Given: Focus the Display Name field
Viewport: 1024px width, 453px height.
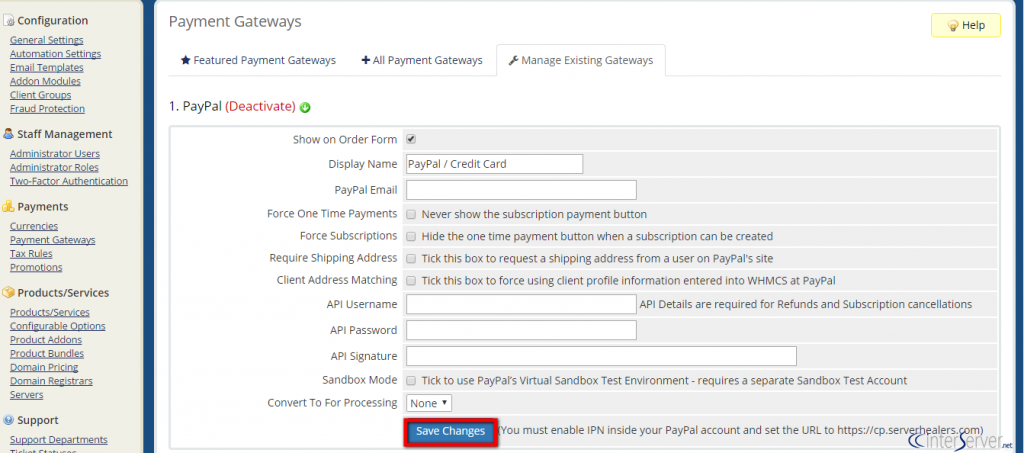Looking at the screenshot, I should click(x=494, y=164).
